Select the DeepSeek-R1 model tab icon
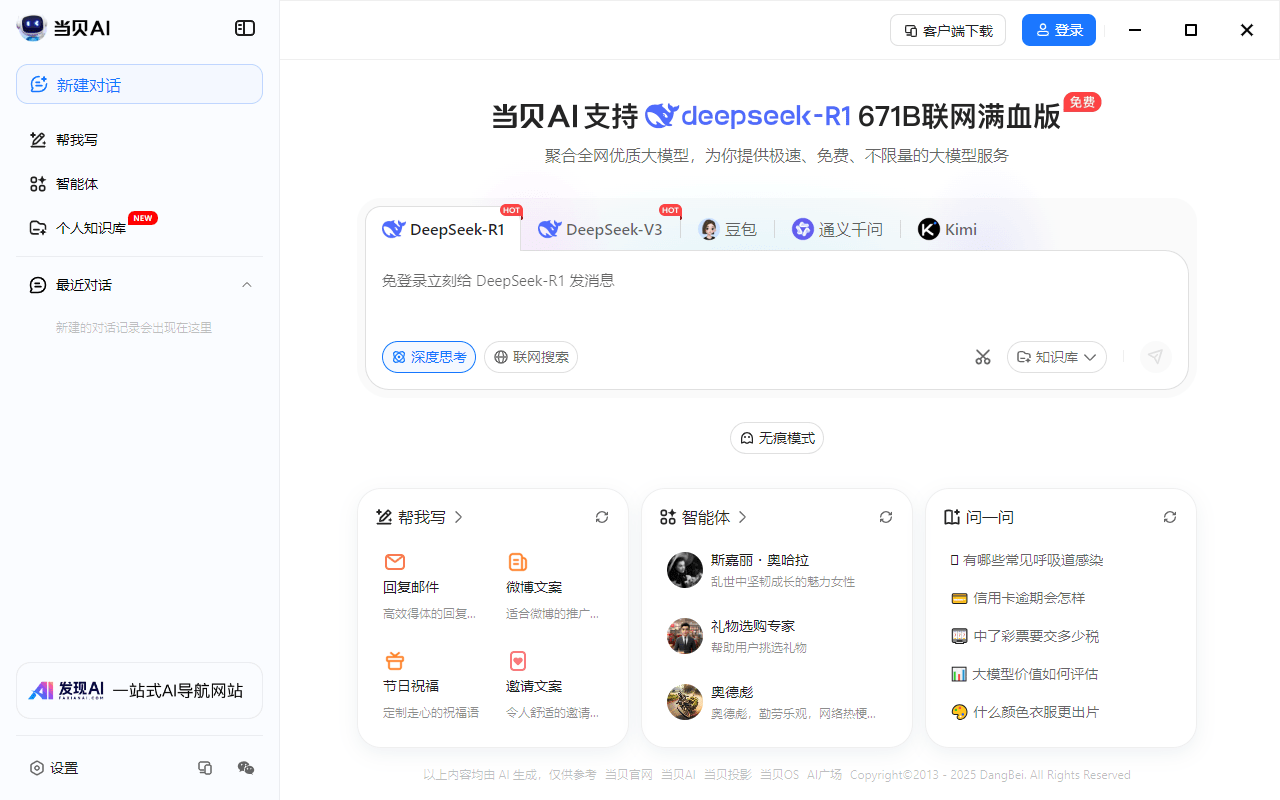The height and width of the screenshot is (800, 1280). click(392, 229)
